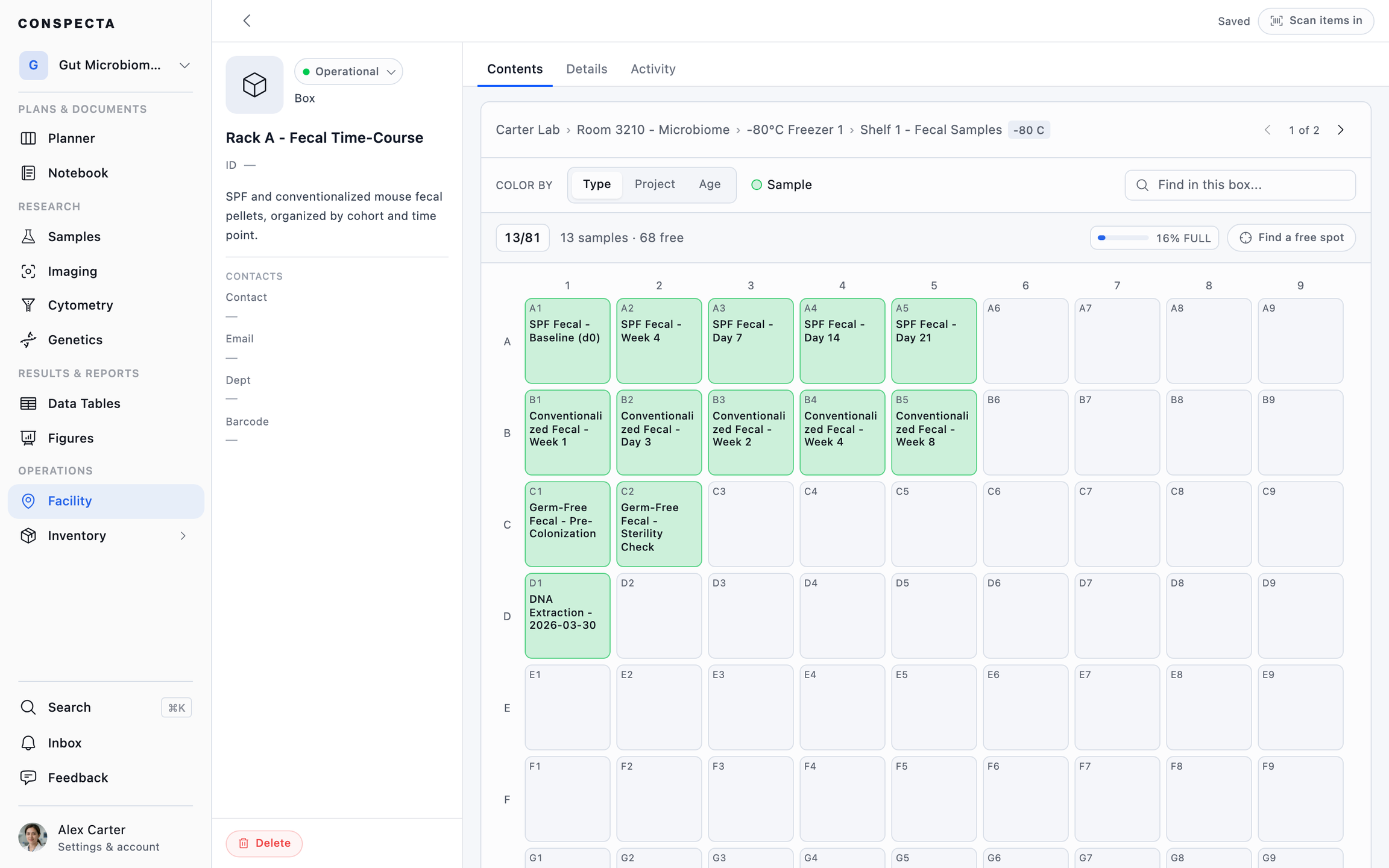The width and height of the screenshot is (1389, 868).
Task: Select slot D1 DNA Extraction sample
Action: pos(567,616)
